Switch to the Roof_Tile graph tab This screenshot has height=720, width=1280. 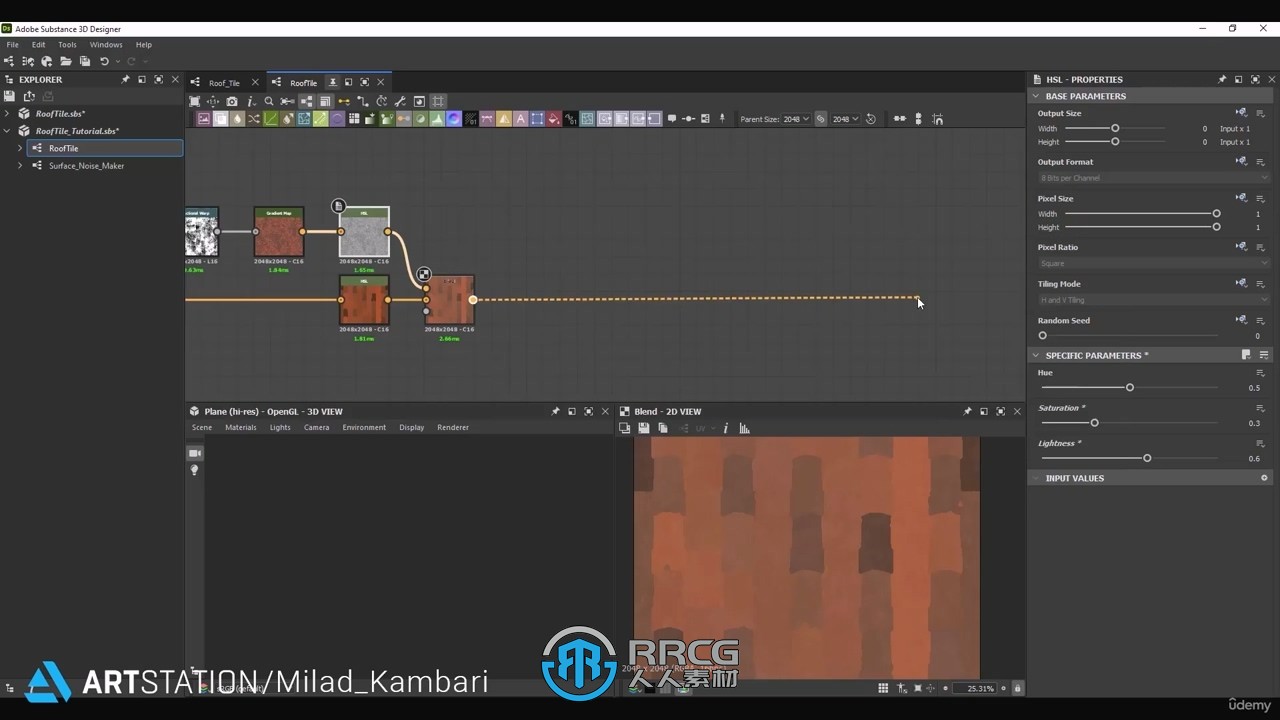(224, 83)
